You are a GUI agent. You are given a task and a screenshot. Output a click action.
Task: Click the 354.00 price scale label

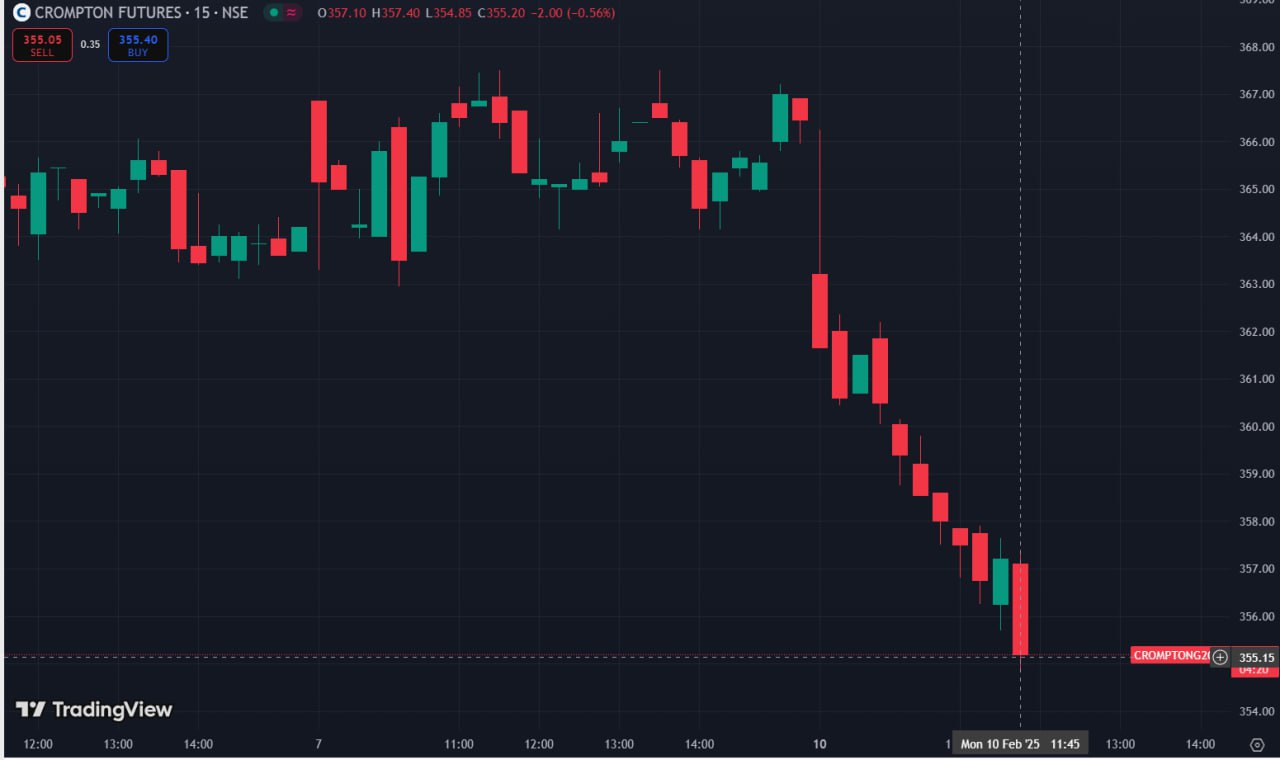[1255, 712]
